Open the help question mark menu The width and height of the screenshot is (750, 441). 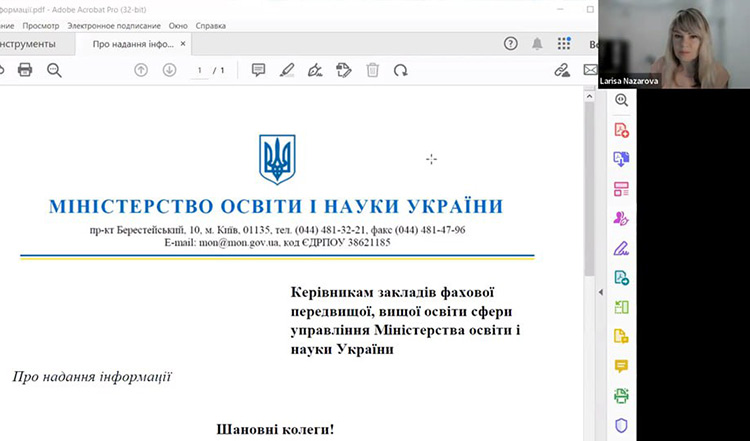(x=511, y=44)
